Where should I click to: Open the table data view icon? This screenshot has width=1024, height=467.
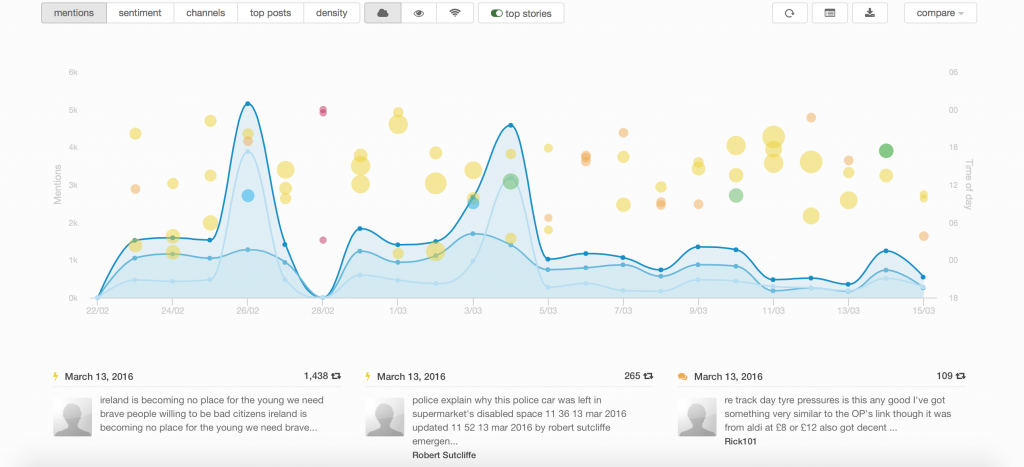coord(829,13)
